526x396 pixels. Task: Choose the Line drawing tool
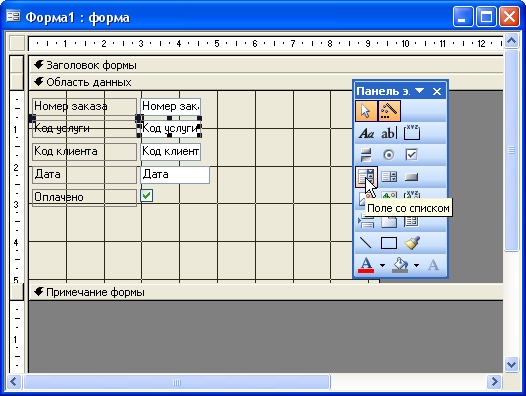366,243
